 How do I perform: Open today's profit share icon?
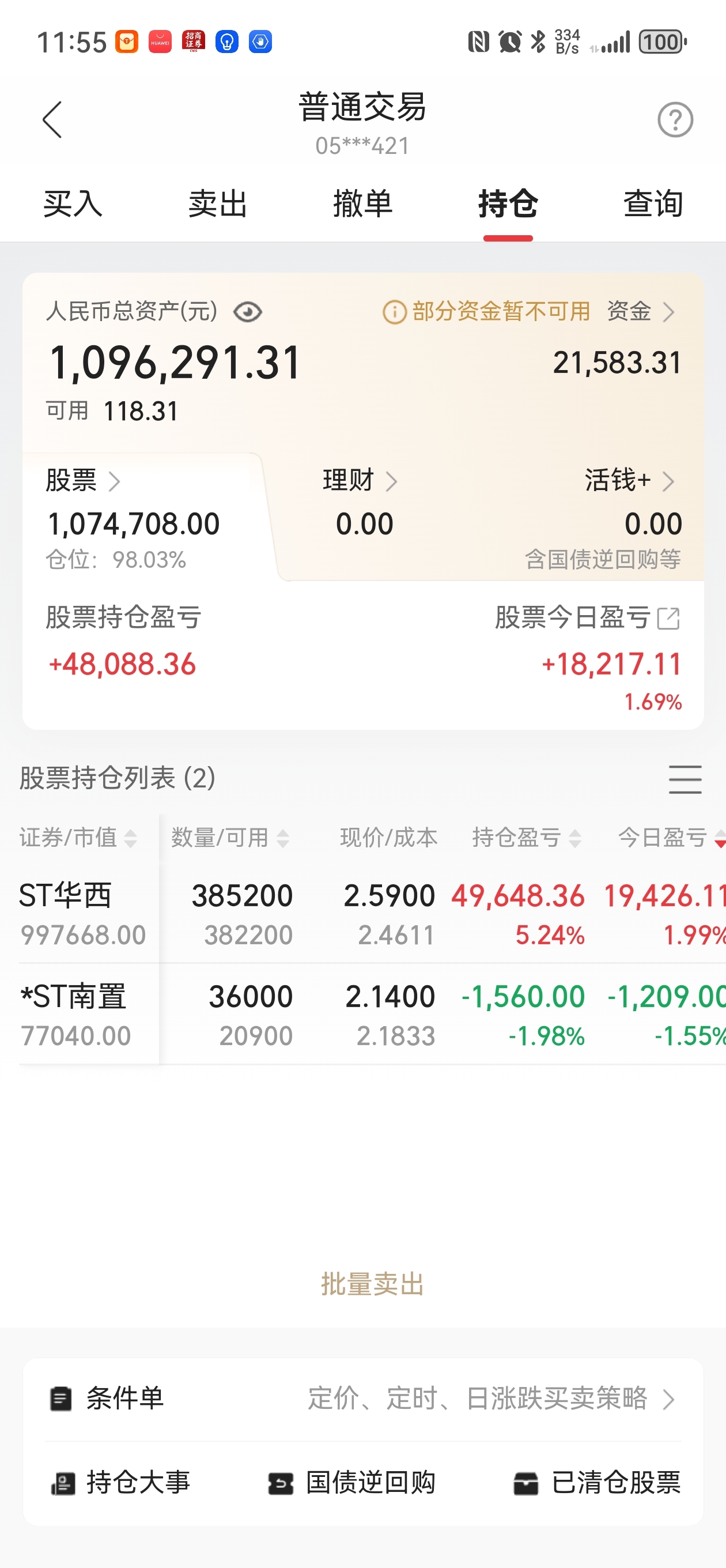pos(669,619)
